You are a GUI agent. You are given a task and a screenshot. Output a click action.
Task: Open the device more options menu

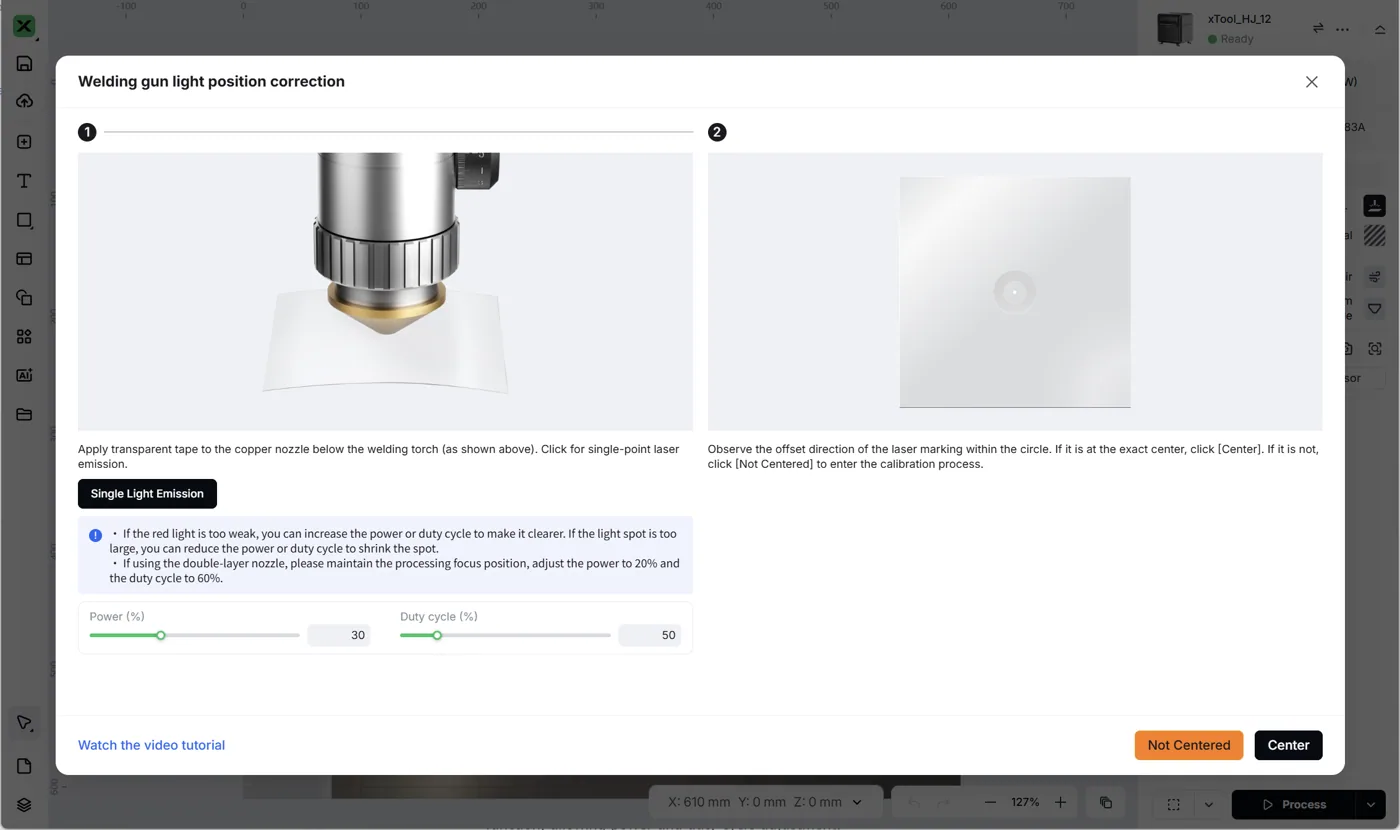[1343, 29]
